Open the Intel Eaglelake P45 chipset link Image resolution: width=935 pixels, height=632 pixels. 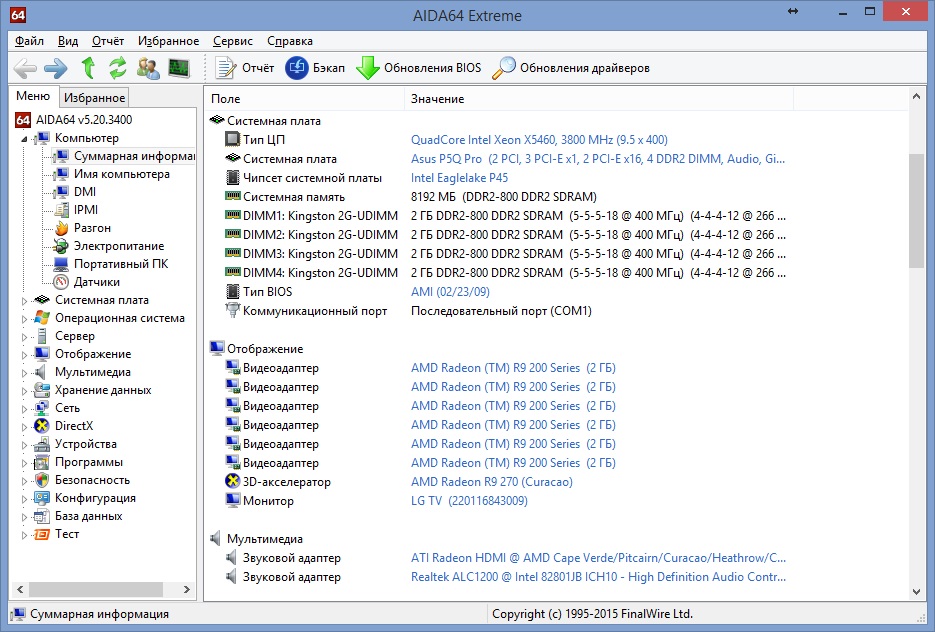click(459, 178)
